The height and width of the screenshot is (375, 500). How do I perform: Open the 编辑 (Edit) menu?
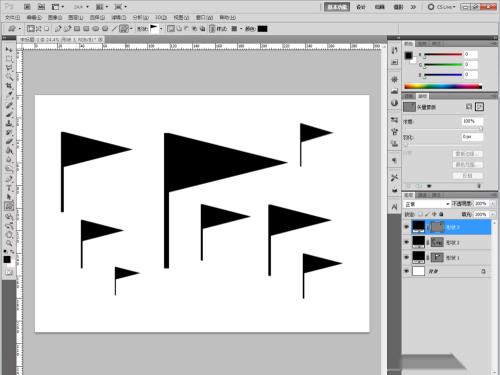pos(34,18)
